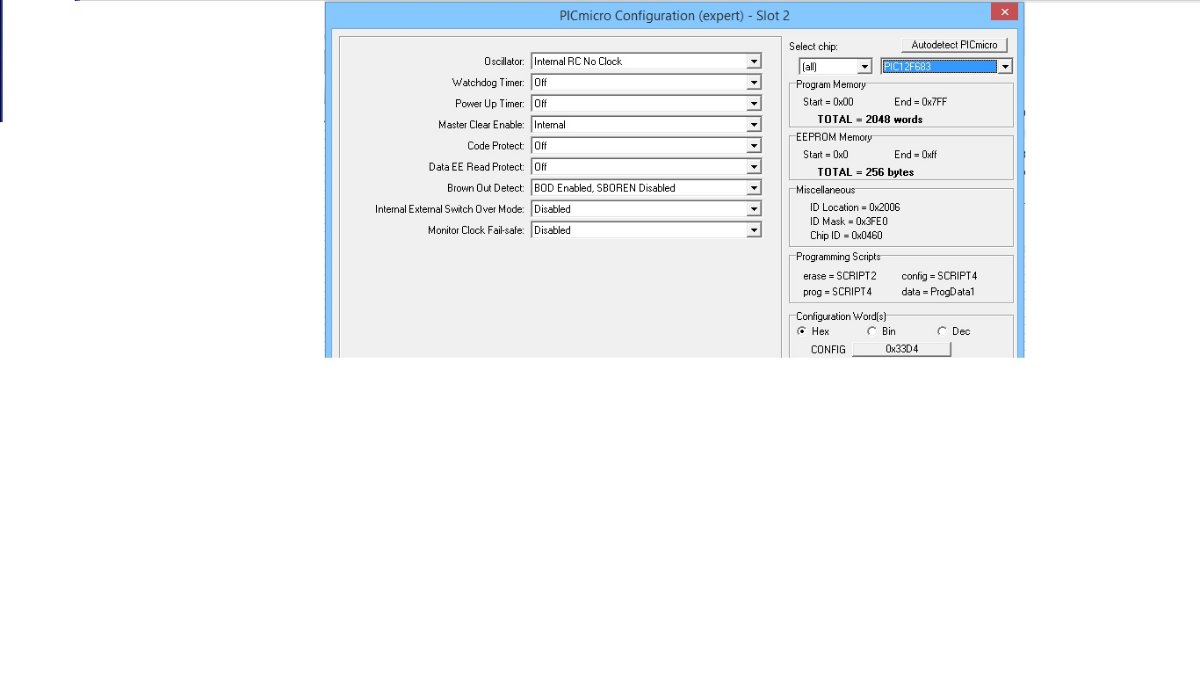Click the Chip ID = 0x0460 text
Image resolution: width=1200 pixels, height=675 pixels.
click(x=846, y=236)
